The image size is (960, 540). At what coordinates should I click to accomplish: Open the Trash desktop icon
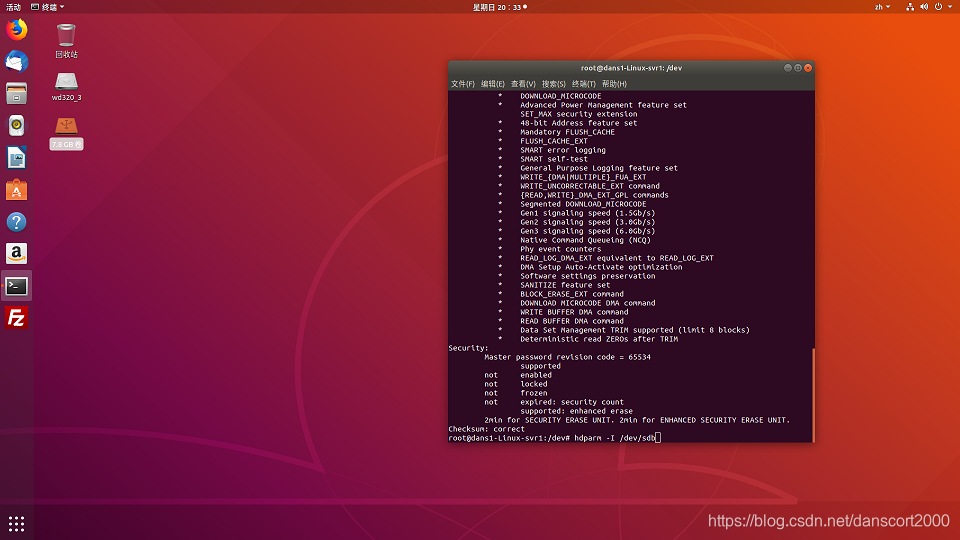[x=66, y=40]
